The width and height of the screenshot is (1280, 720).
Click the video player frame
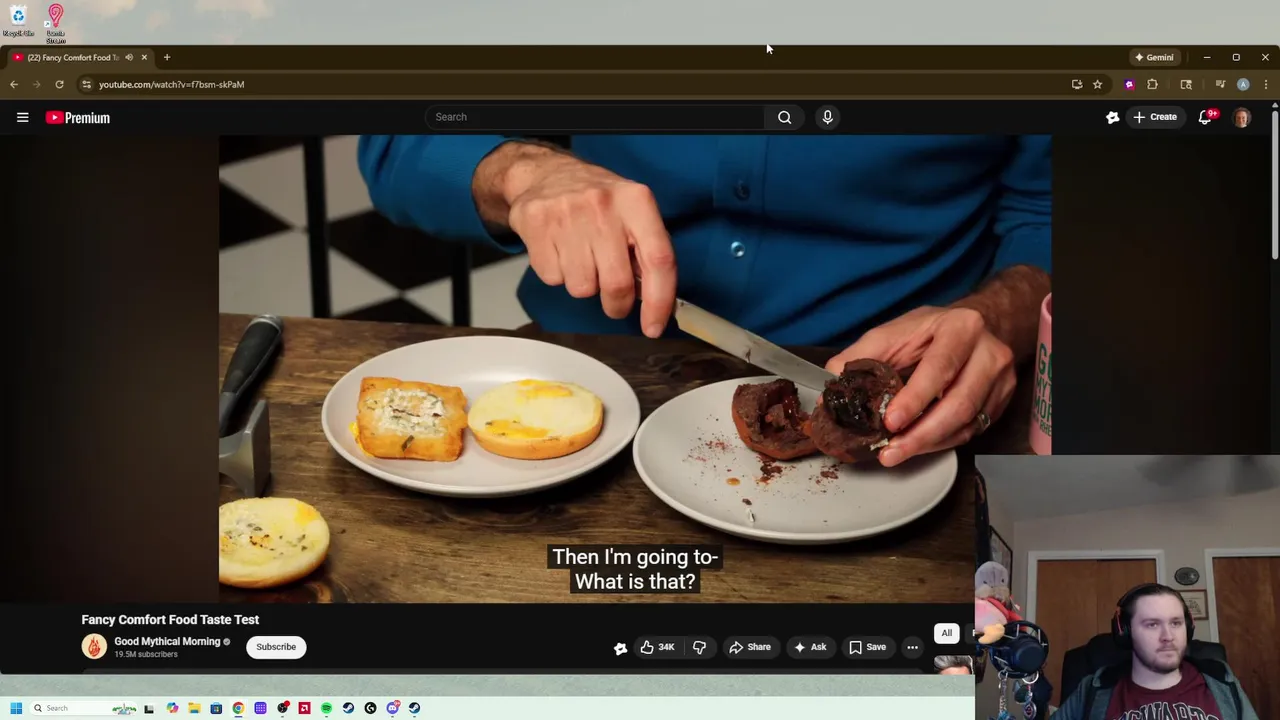click(x=635, y=369)
